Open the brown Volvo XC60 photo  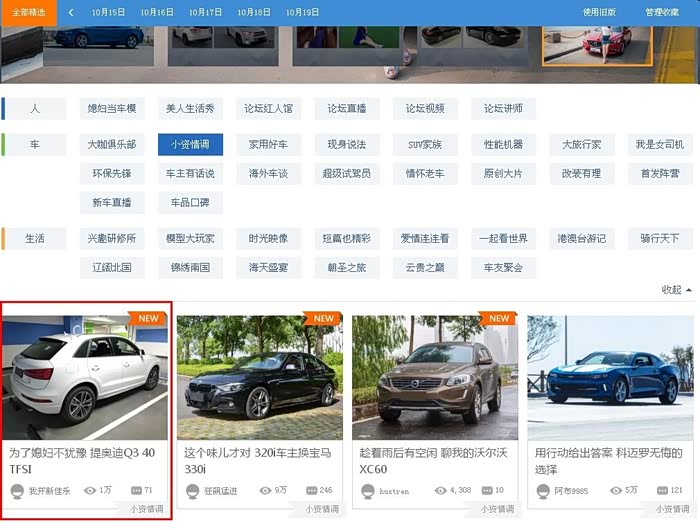click(435, 378)
